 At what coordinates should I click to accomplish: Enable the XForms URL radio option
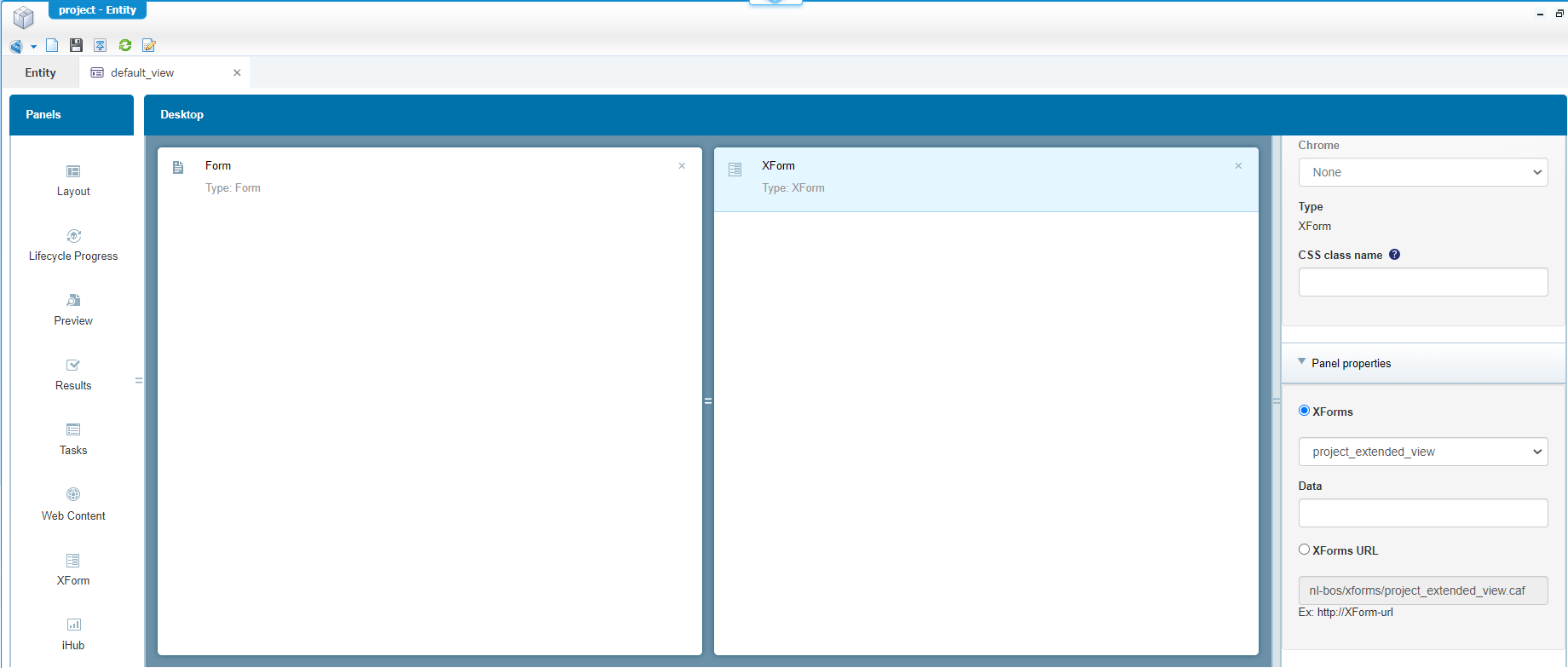pyautogui.click(x=1304, y=550)
